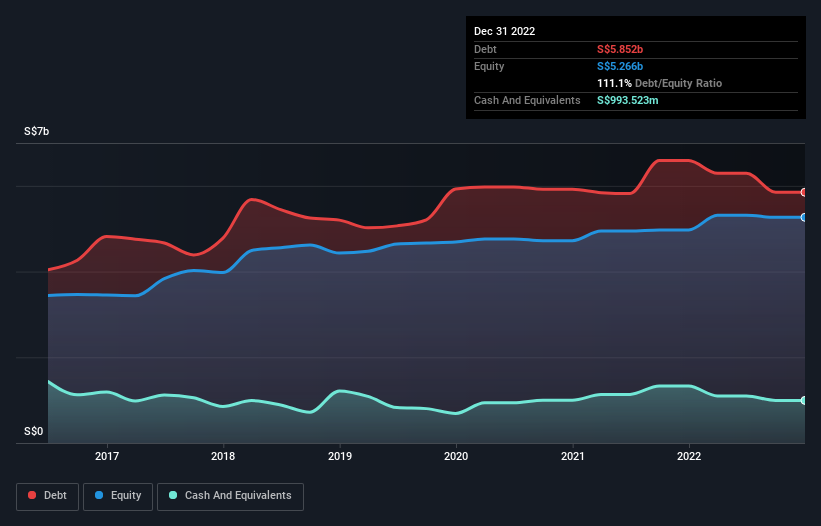
Task: Click the S$0 y-axis label
Action: click(34, 431)
